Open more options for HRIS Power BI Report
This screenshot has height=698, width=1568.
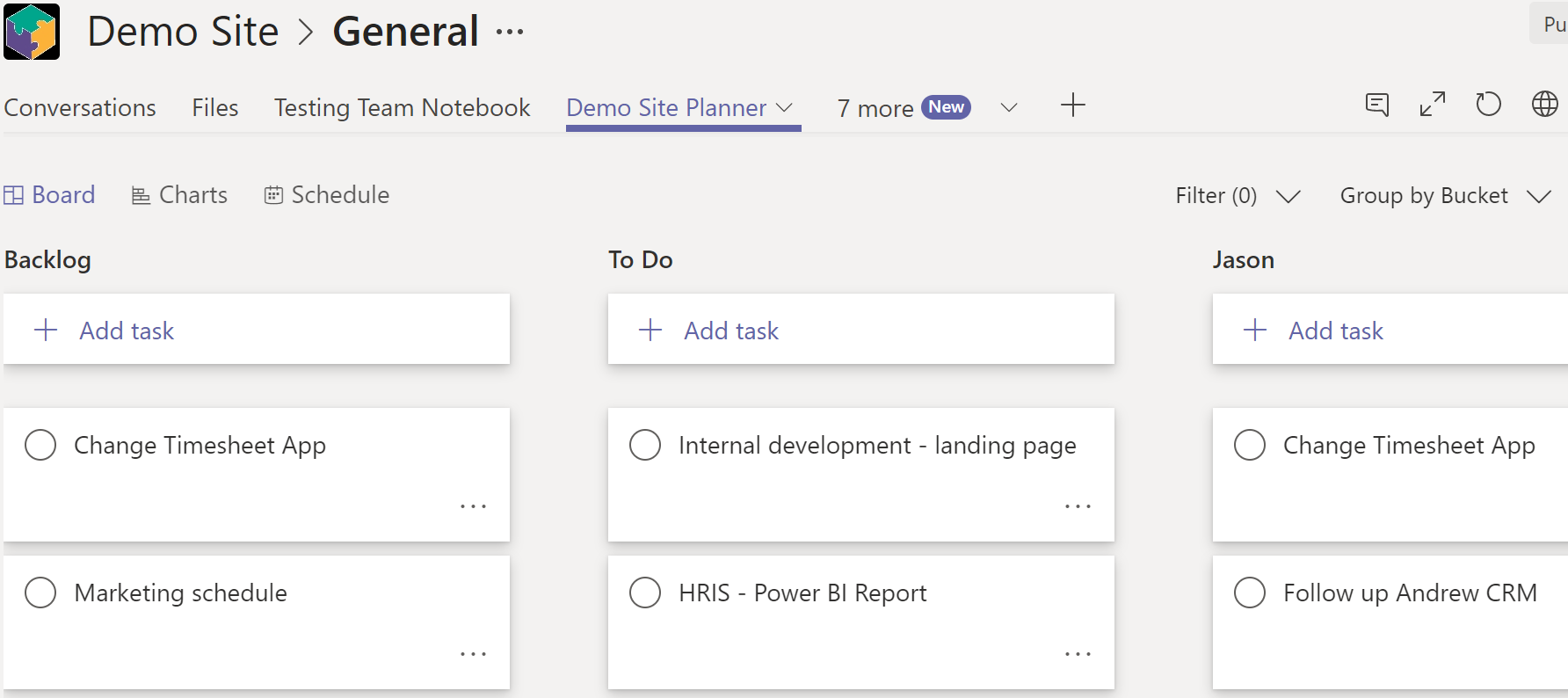(x=1078, y=654)
